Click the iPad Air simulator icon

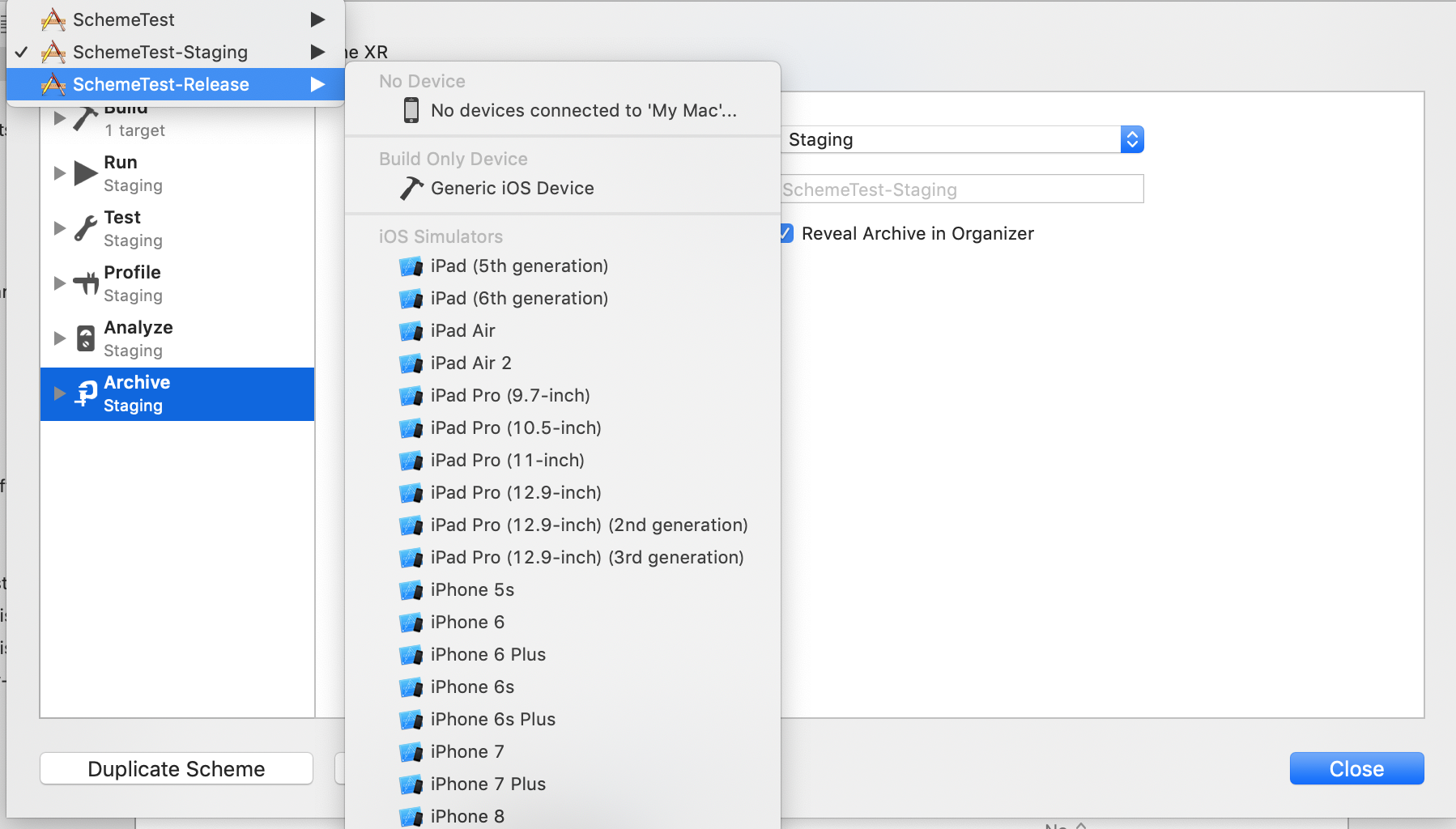click(411, 331)
